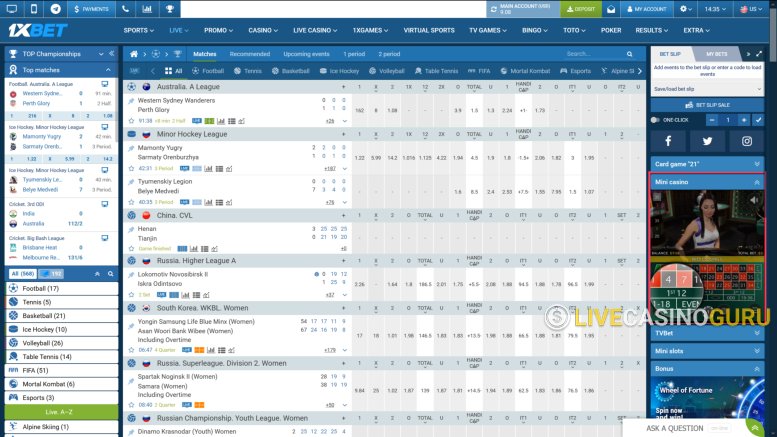Click the Deposit button

click(x=581, y=9)
